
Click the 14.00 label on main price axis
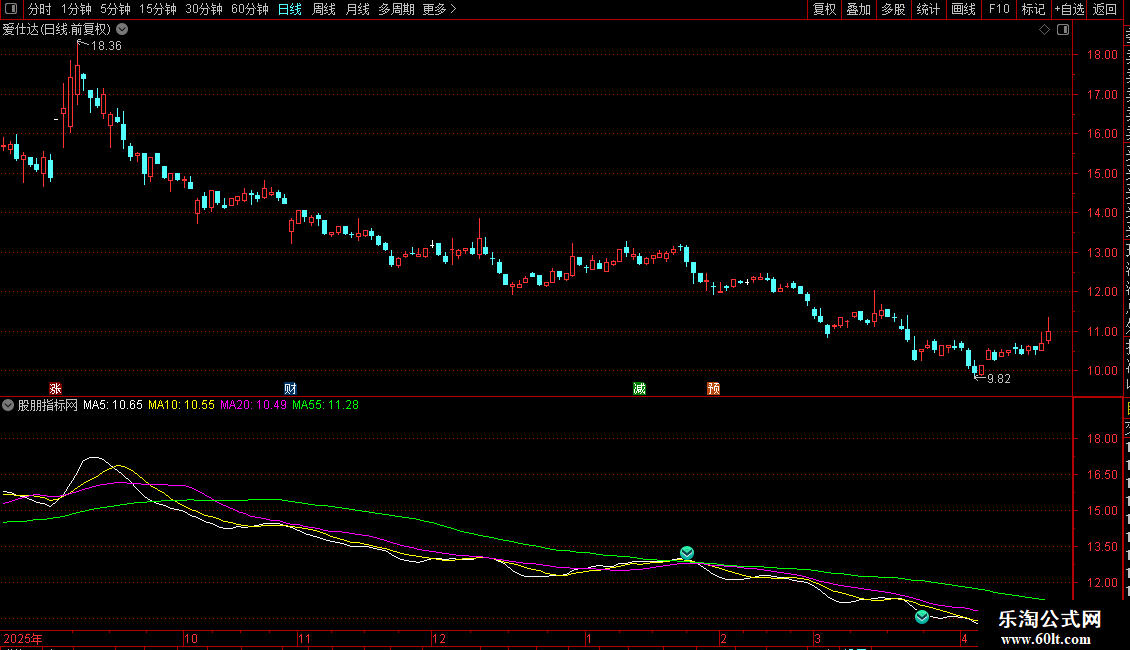click(x=1102, y=213)
